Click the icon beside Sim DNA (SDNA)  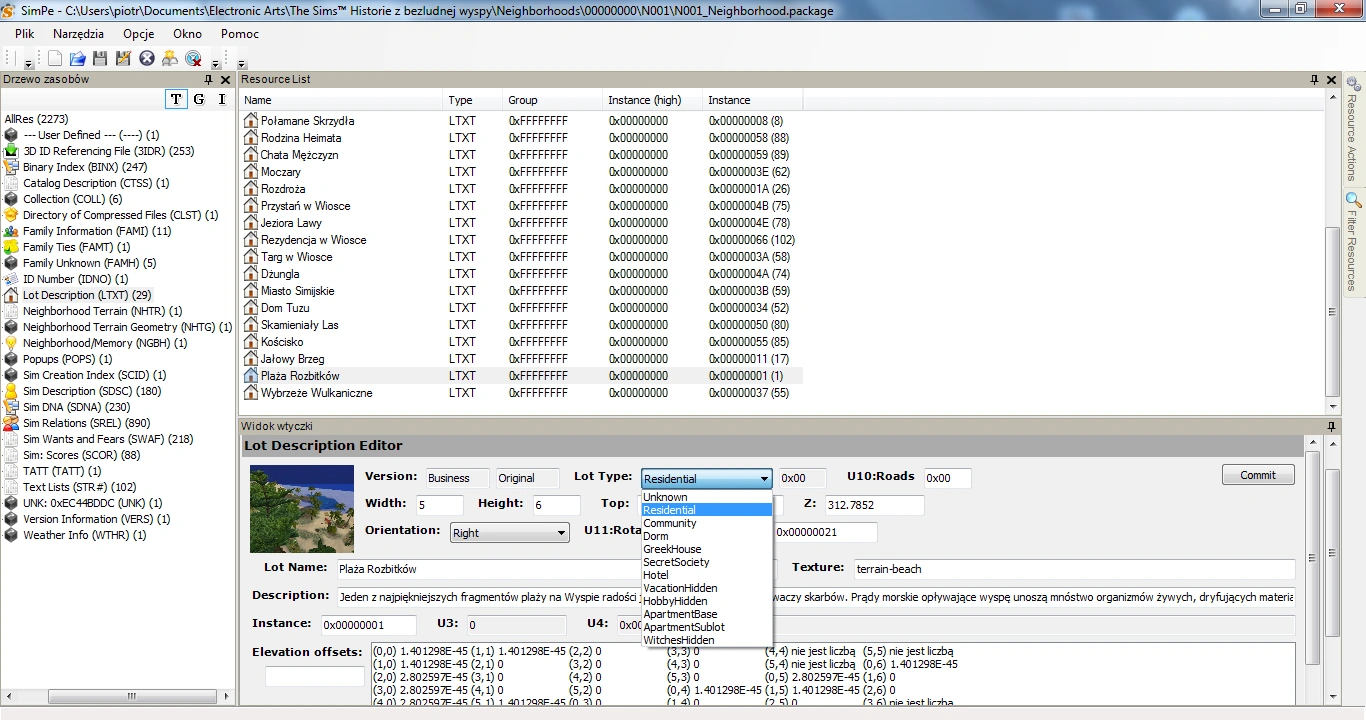tap(11, 407)
